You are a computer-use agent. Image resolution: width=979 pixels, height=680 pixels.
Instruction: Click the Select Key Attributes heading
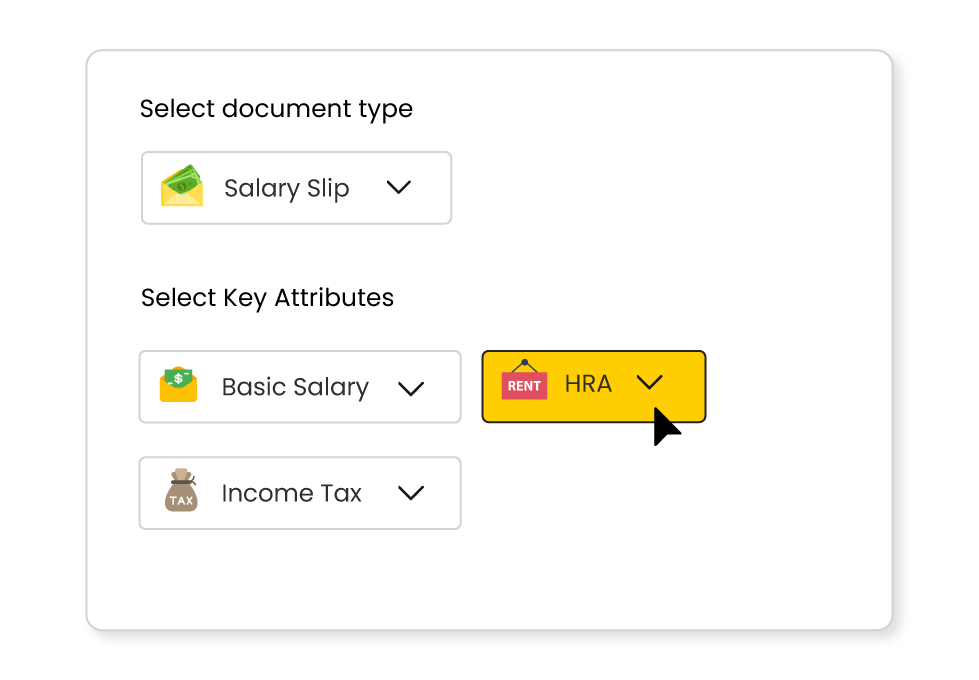267,297
